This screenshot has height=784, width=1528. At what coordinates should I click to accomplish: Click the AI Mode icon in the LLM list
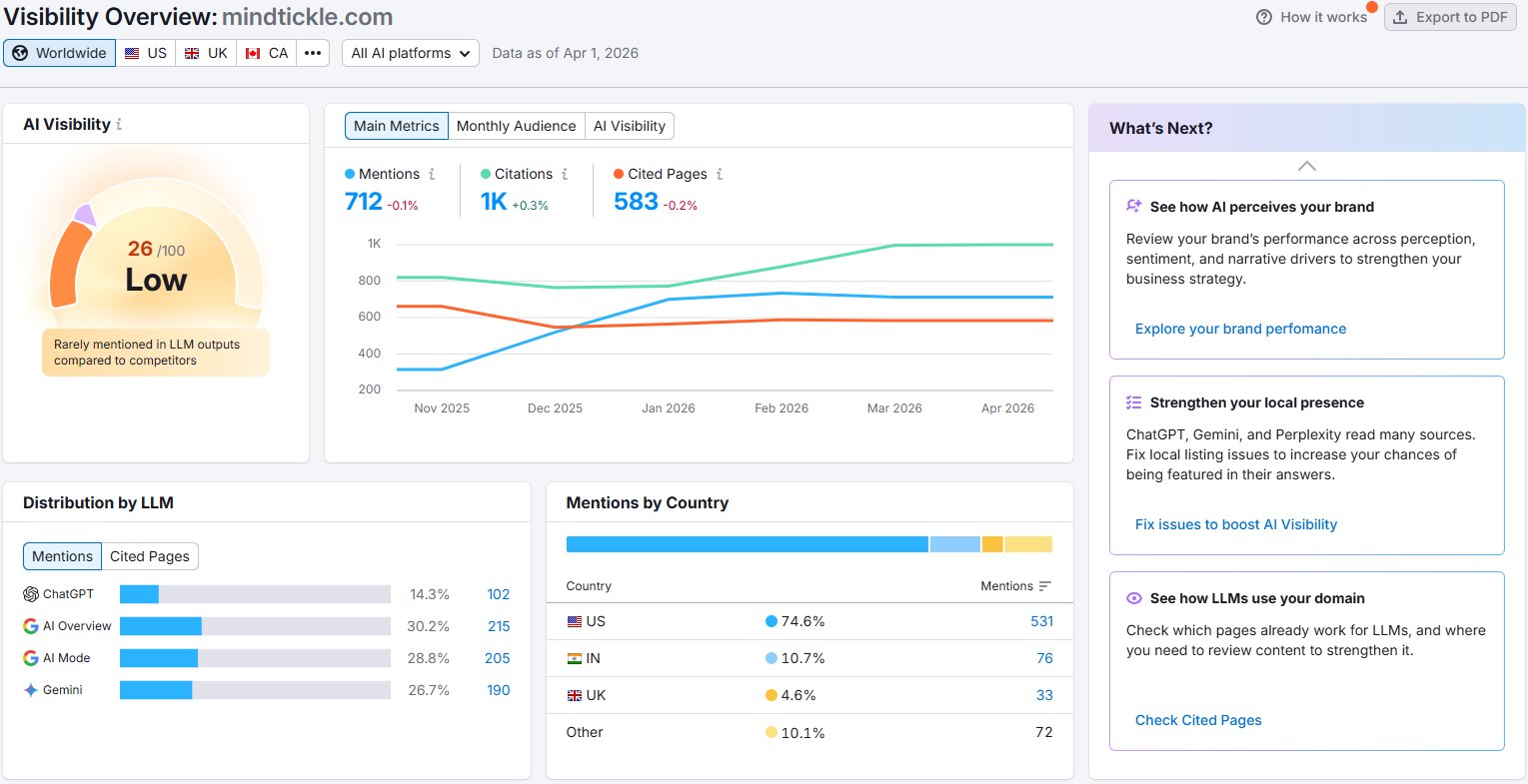click(30, 657)
